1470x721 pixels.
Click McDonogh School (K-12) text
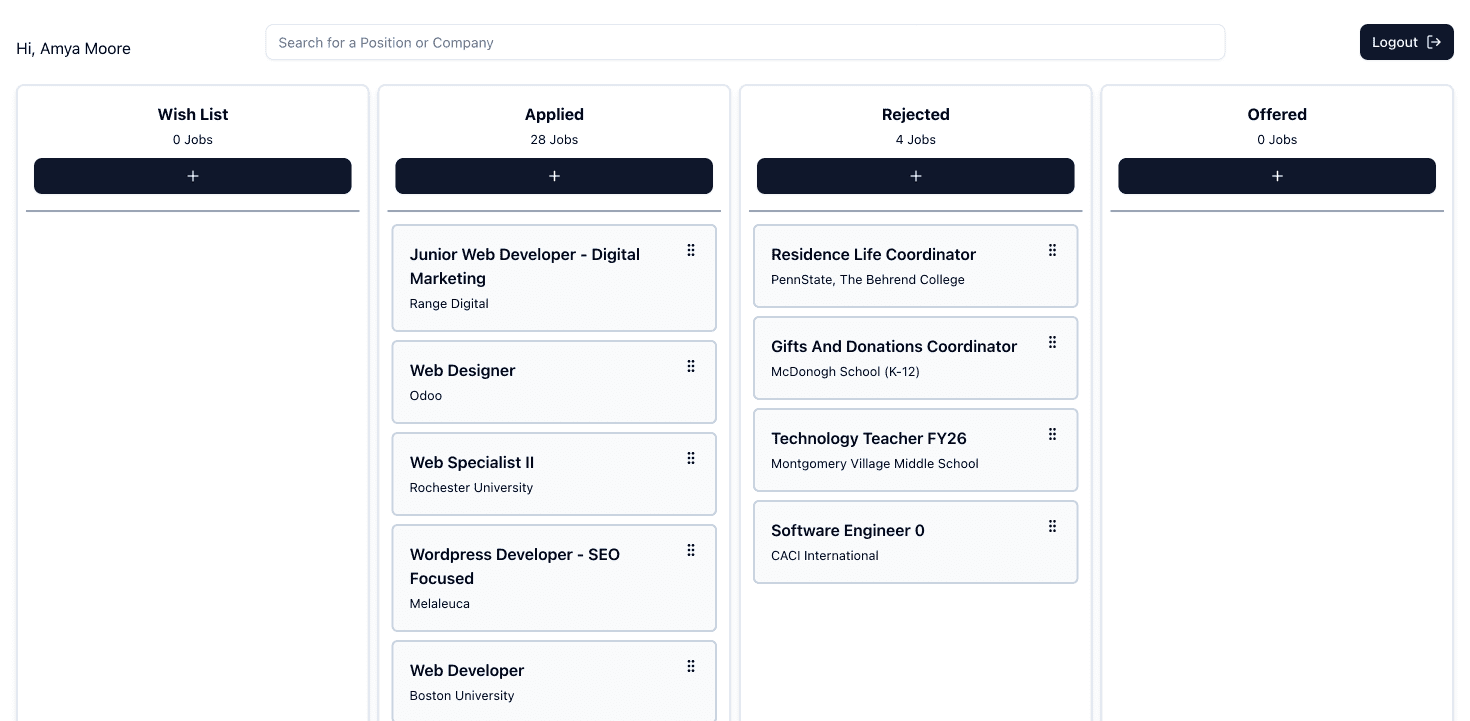click(845, 371)
